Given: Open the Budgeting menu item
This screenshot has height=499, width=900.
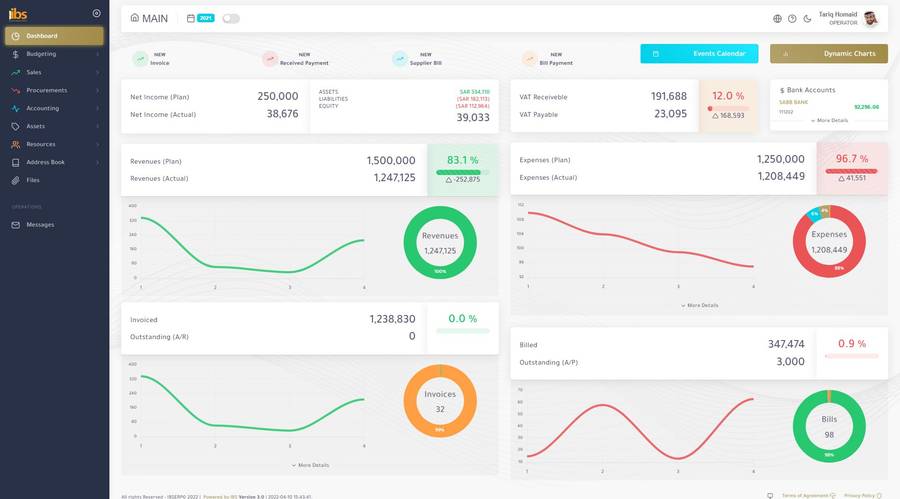Looking at the screenshot, I should [54, 54].
